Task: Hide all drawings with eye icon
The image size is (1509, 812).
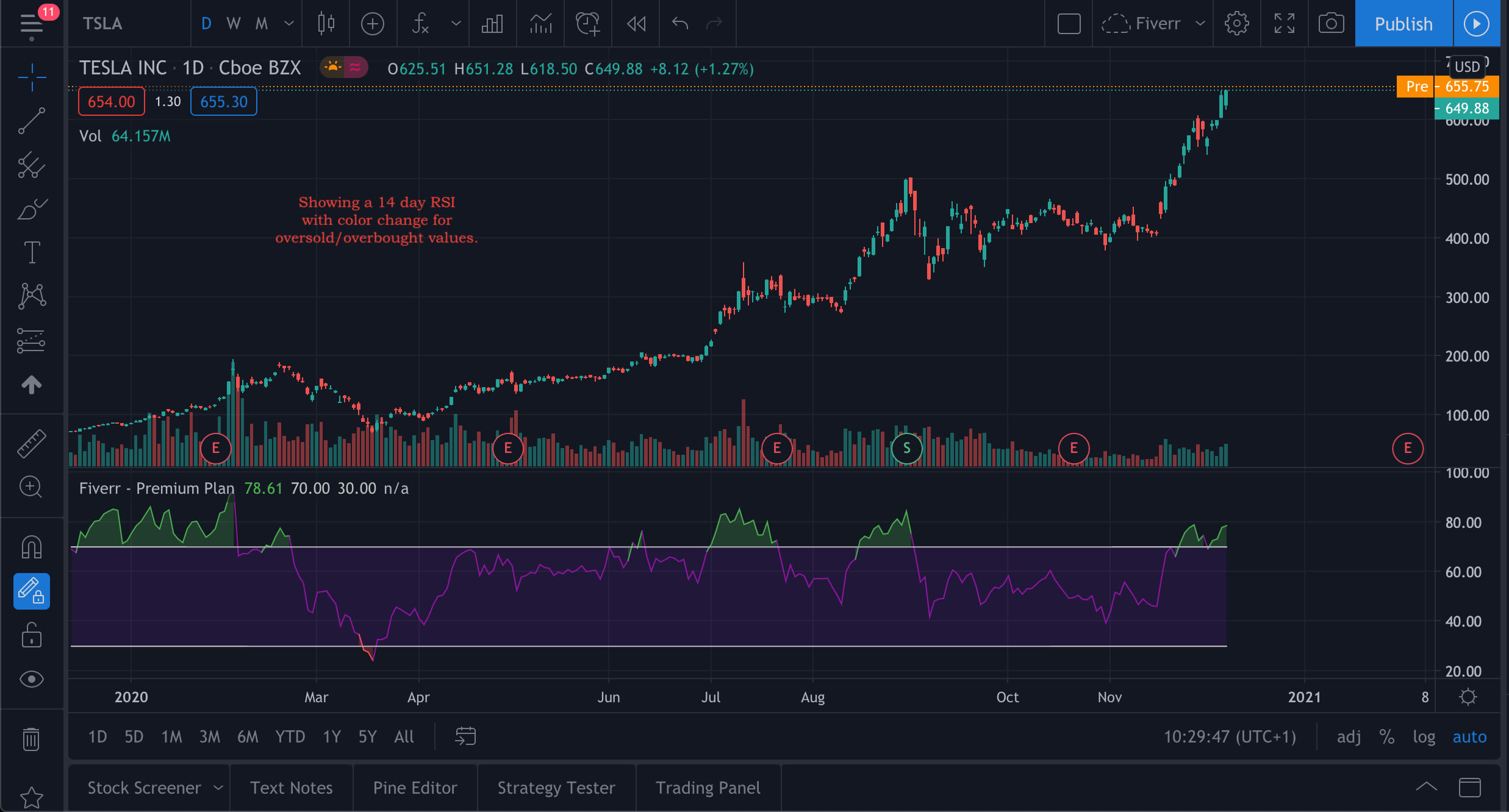Action: click(x=32, y=679)
